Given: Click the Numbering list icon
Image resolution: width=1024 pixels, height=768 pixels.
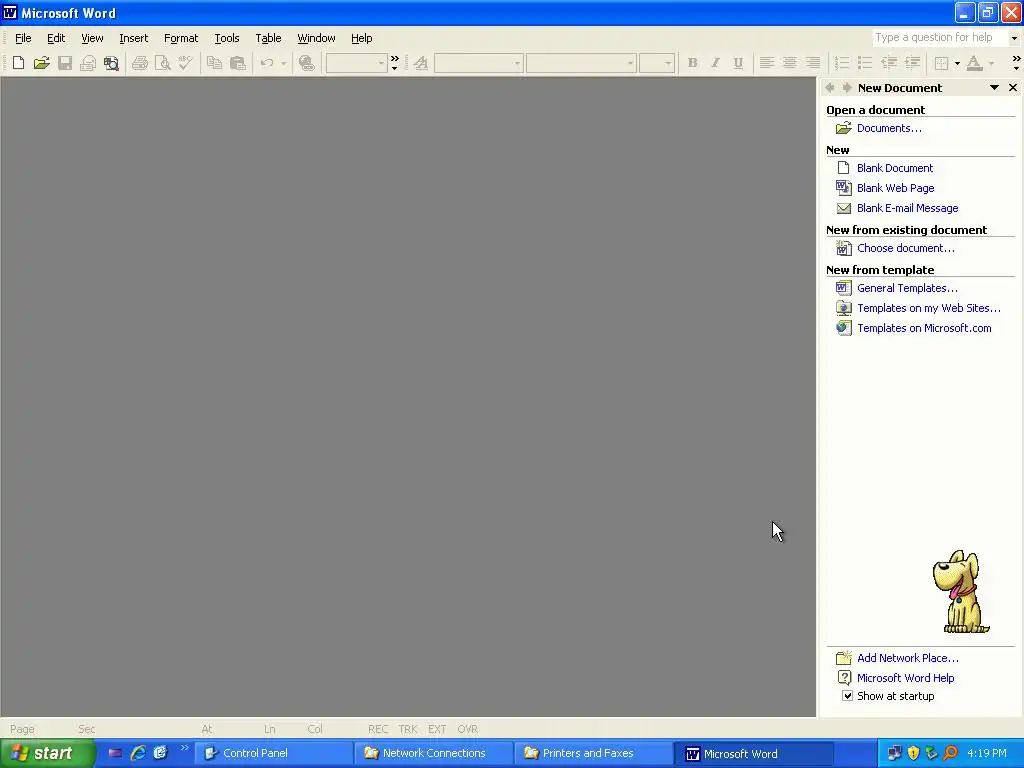Looking at the screenshot, I should 842,63.
